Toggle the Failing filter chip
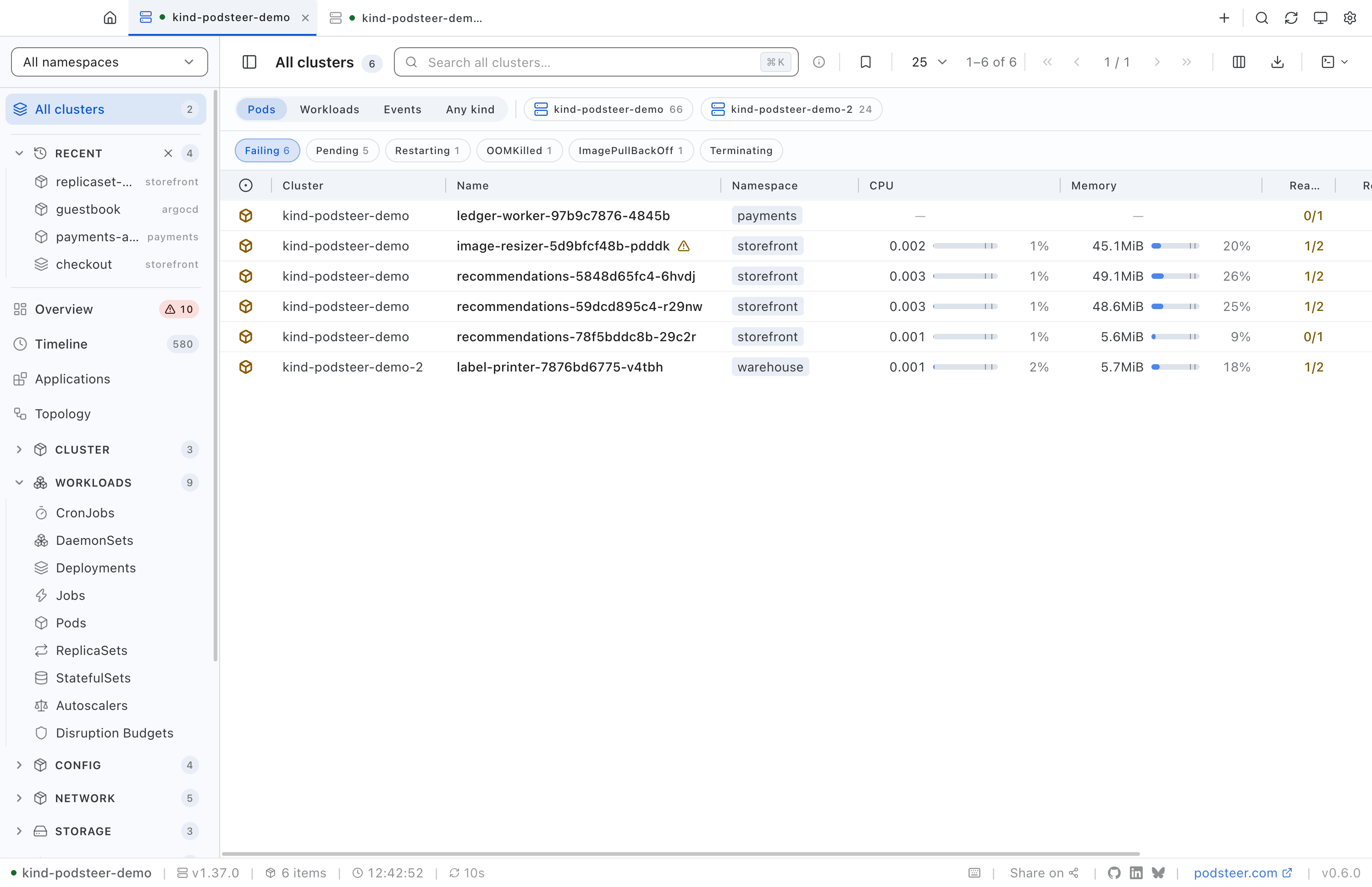The image size is (1372, 887). [267, 150]
